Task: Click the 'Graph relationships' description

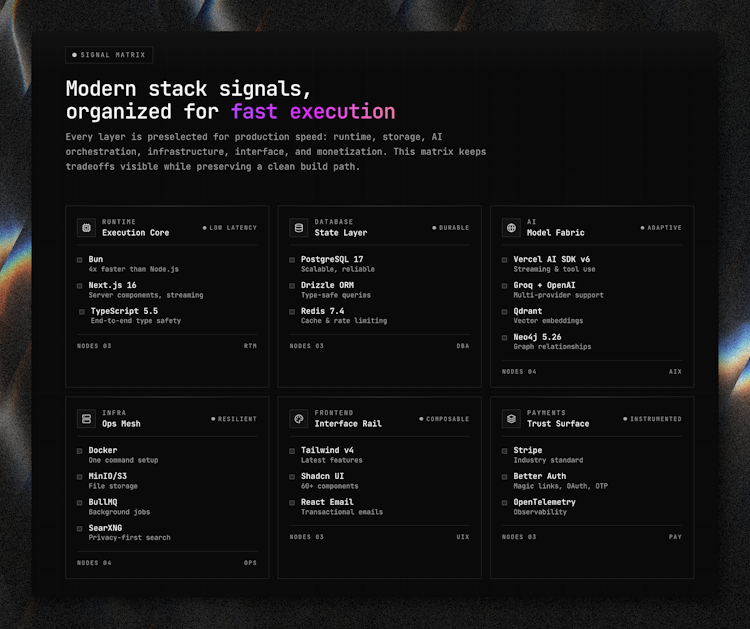Action: coord(552,347)
